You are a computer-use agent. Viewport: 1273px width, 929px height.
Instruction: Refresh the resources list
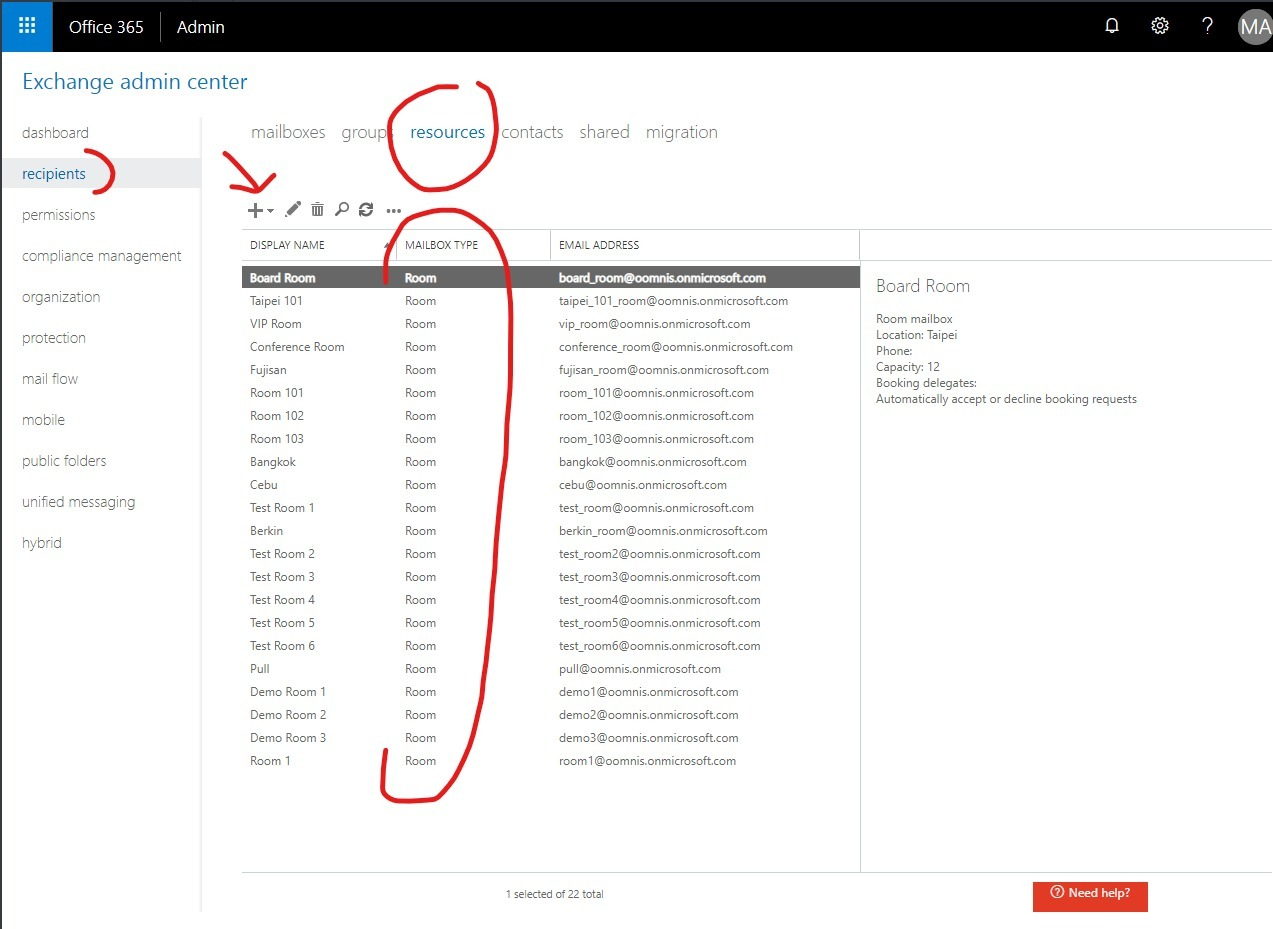click(x=366, y=210)
